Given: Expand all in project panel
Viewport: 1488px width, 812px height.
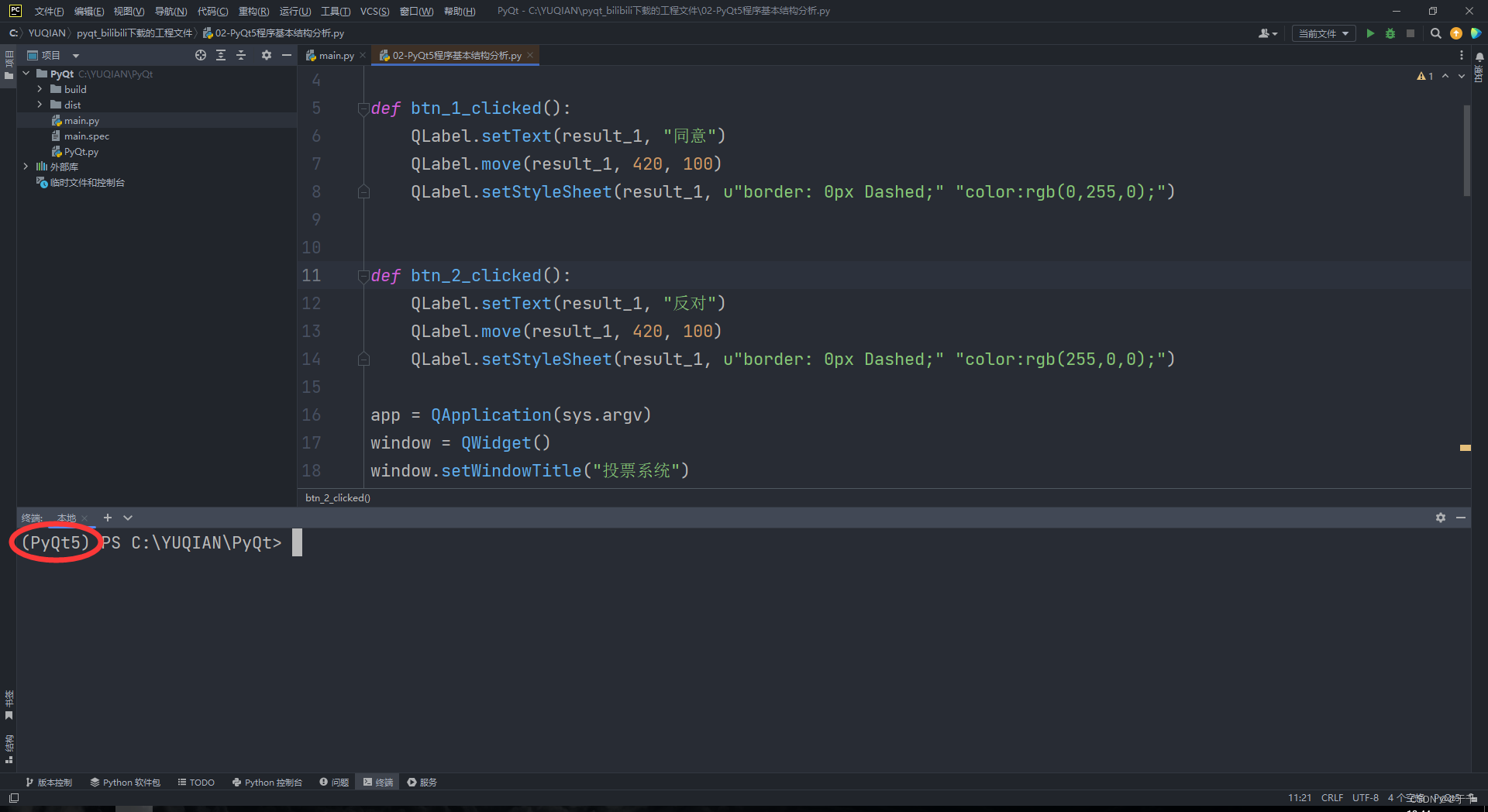Looking at the screenshot, I should [221, 55].
